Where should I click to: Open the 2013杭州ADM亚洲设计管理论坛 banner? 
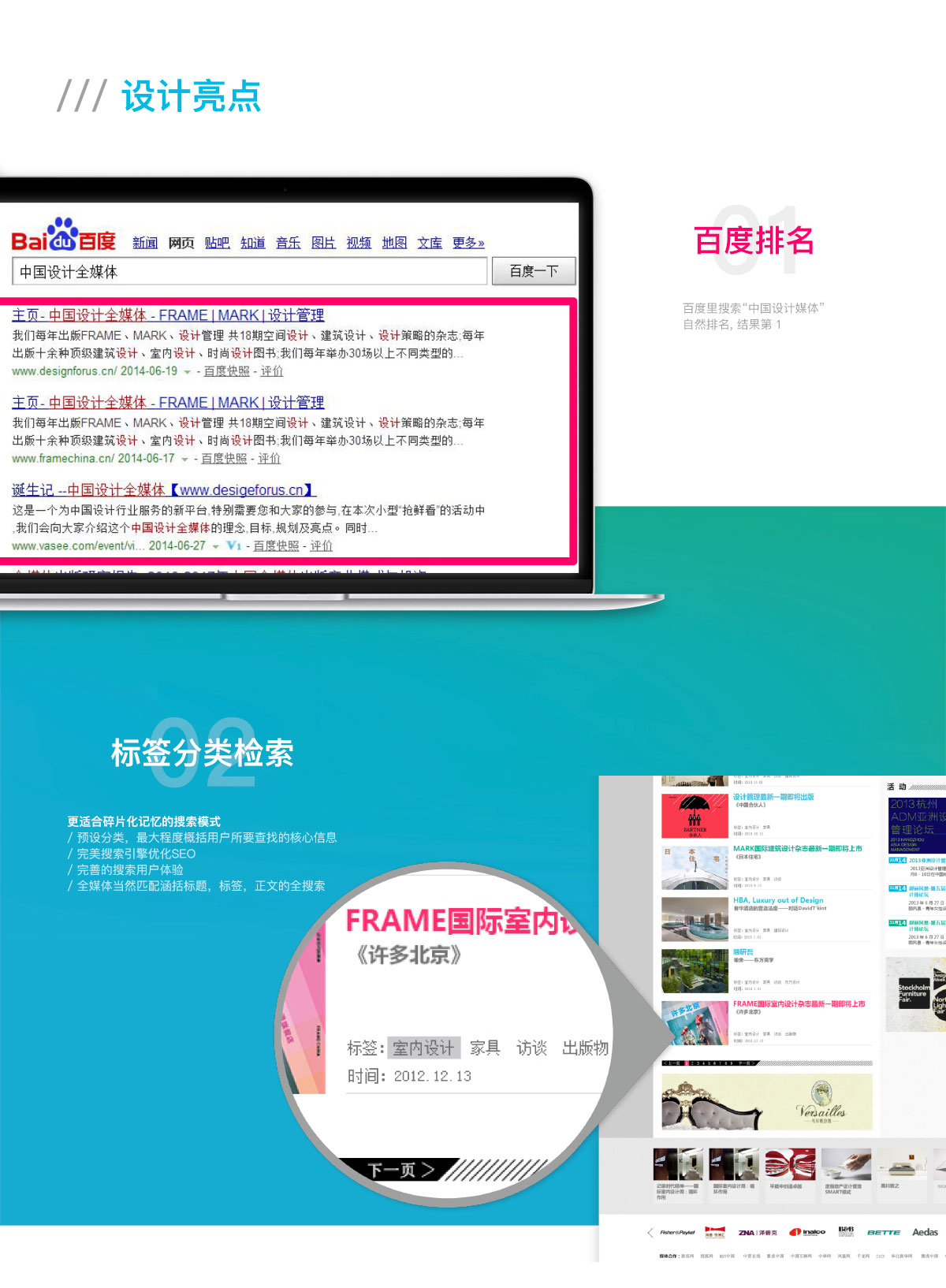[x=917, y=825]
